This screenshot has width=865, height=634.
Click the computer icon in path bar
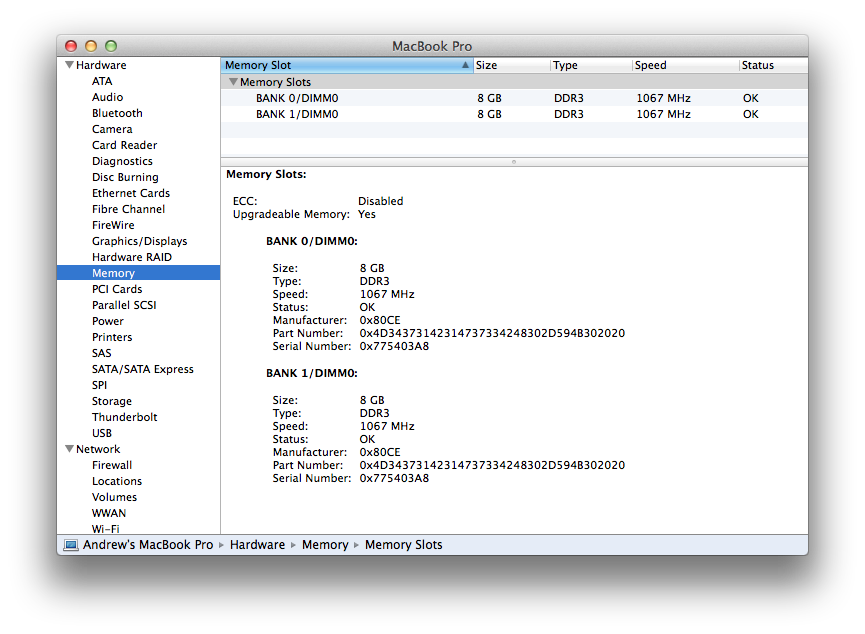pyautogui.click(x=71, y=545)
